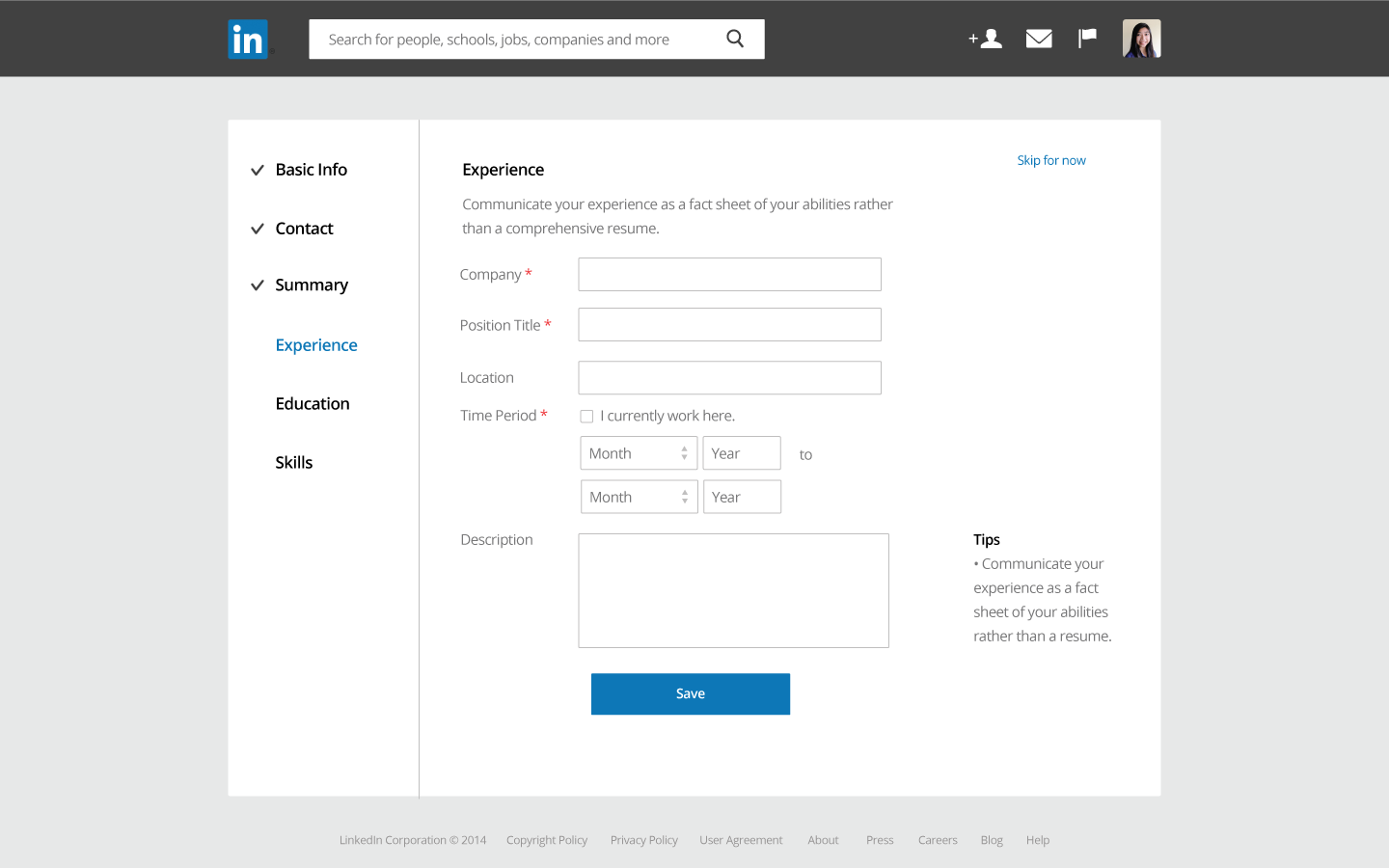
Task: Go to the Education step
Action: (x=313, y=404)
